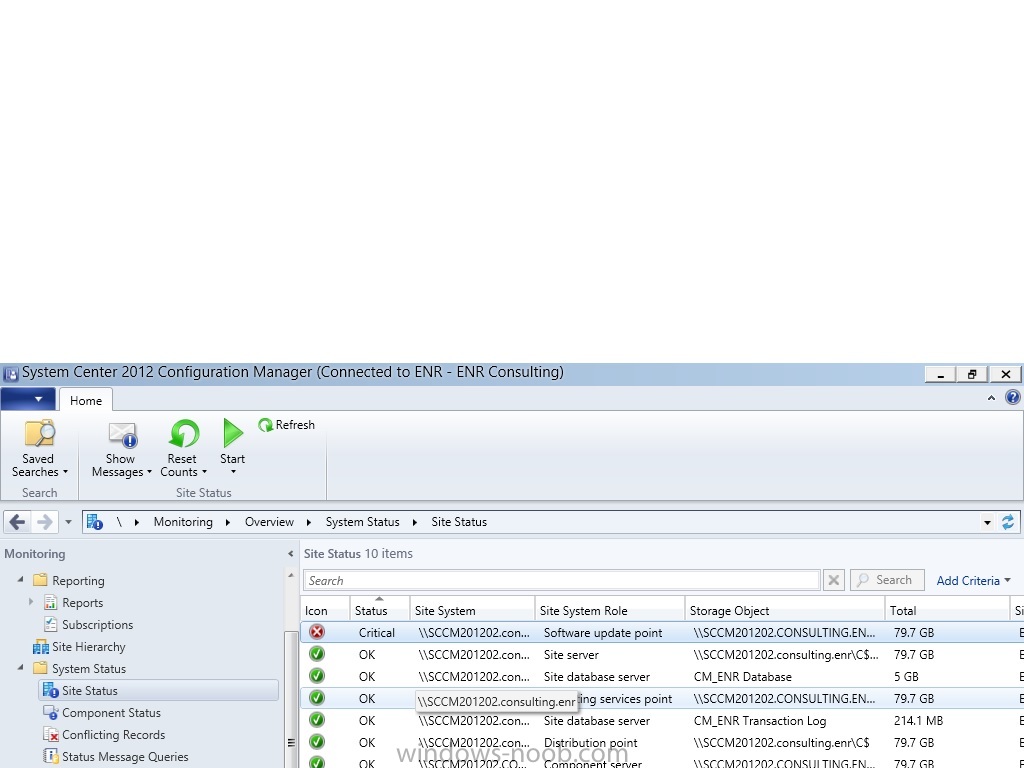Collapse the ribbon with the up chevron
The width and height of the screenshot is (1024, 768).
(x=991, y=398)
